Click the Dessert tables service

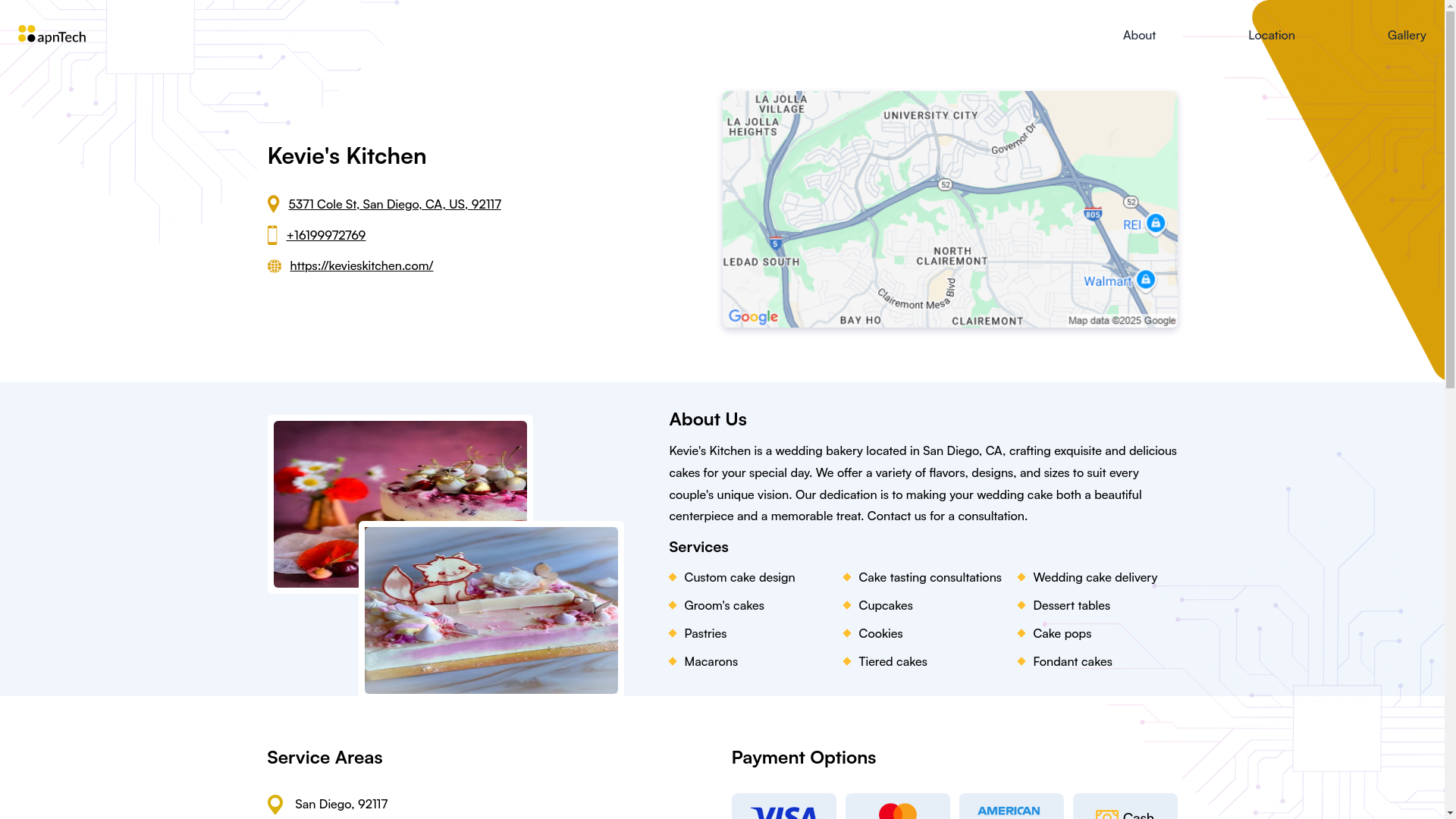[1072, 605]
